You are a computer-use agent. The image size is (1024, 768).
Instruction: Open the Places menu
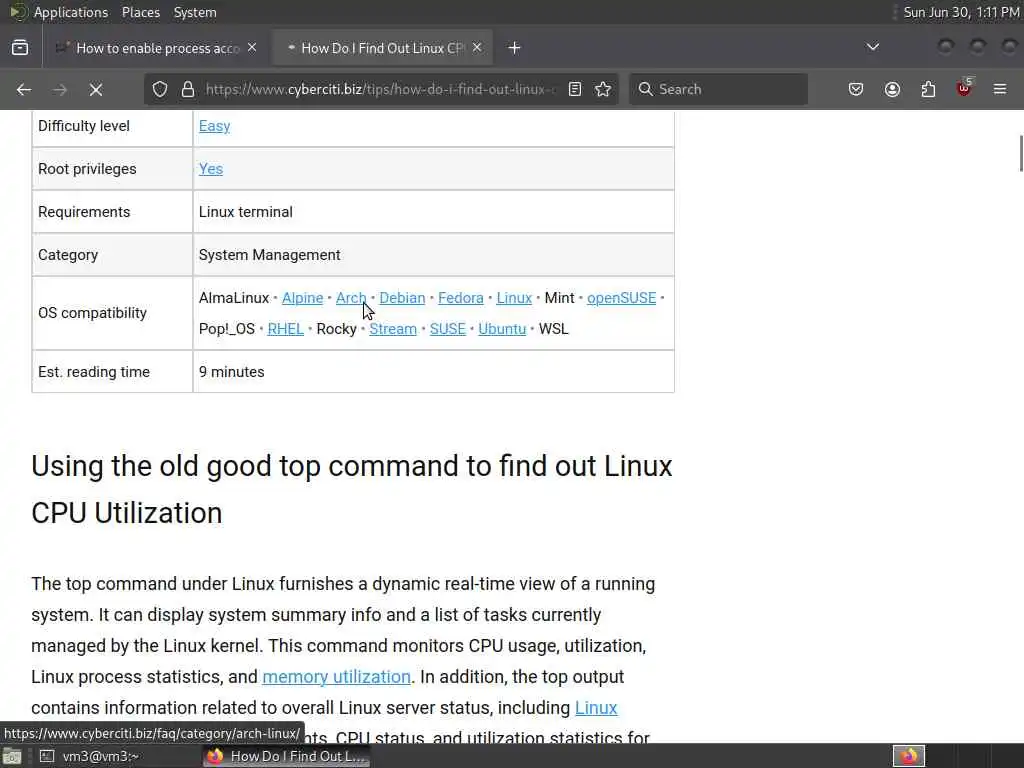point(140,12)
